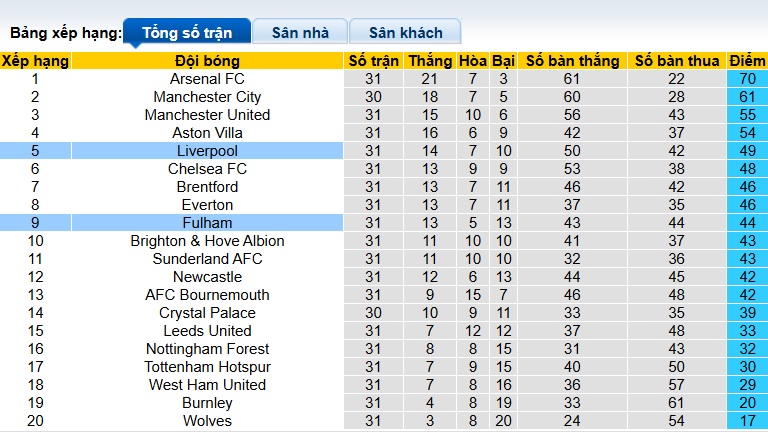Click the Xếp hạng column header
The height and width of the screenshot is (432, 768).
pos(35,61)
